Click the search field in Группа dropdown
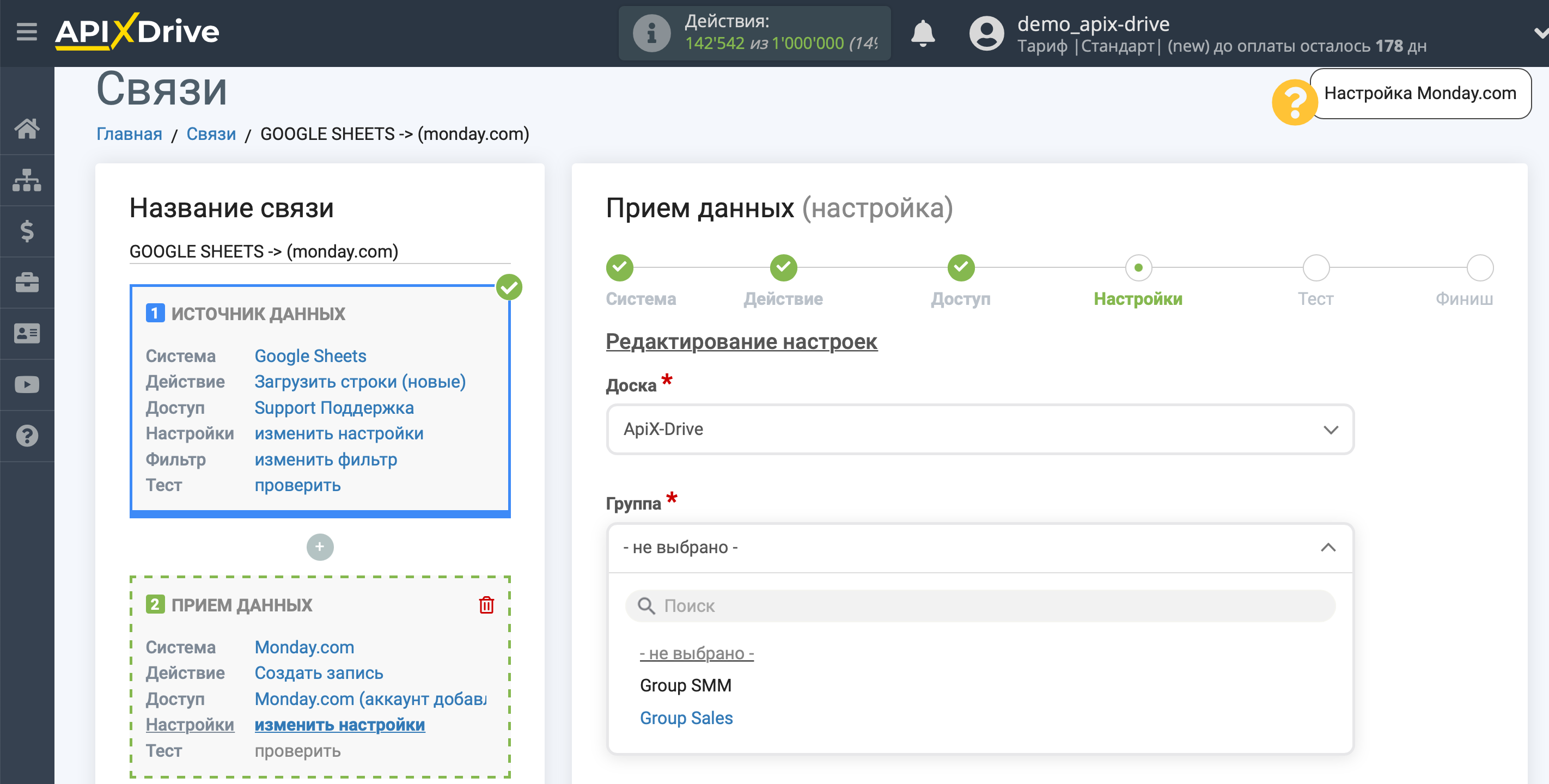The width and height of the screenshot is (1549, 784). tap(979, 605)
